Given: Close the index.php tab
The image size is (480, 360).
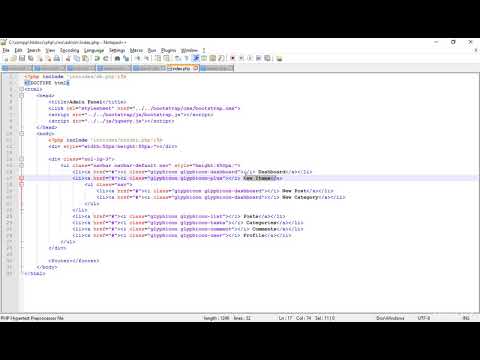Looking at the screenshot, I should [x=196, y=68].
